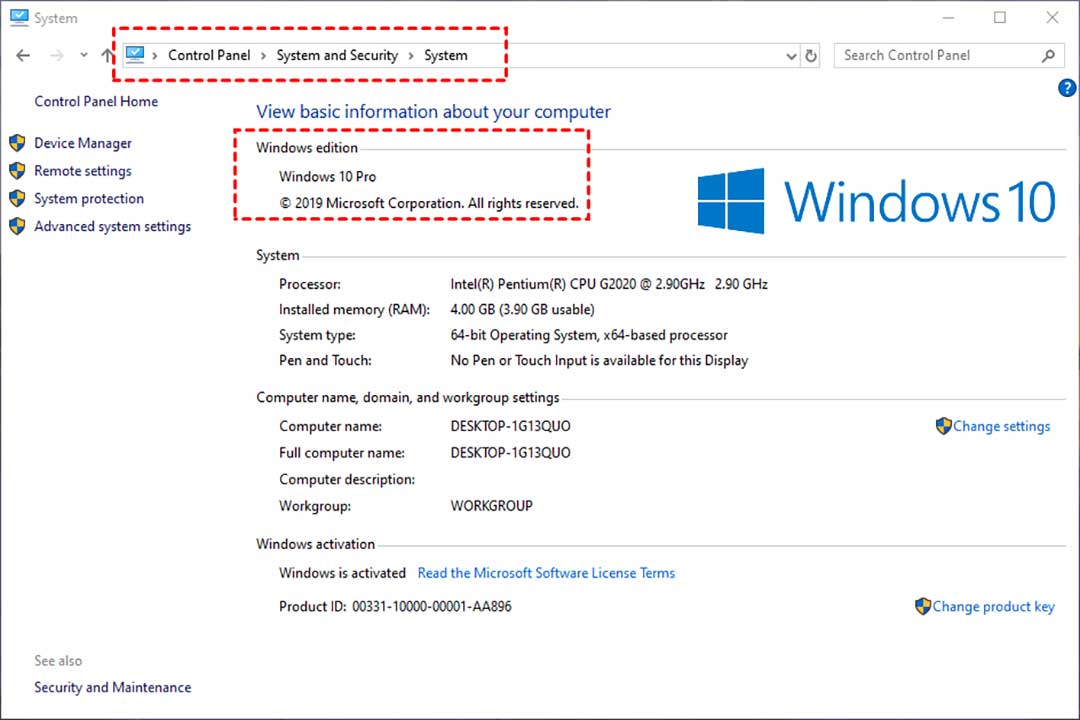Click the System icon in the title bar
The height and width of the screenshot is (720, 1080).
[x=19, y=17]
